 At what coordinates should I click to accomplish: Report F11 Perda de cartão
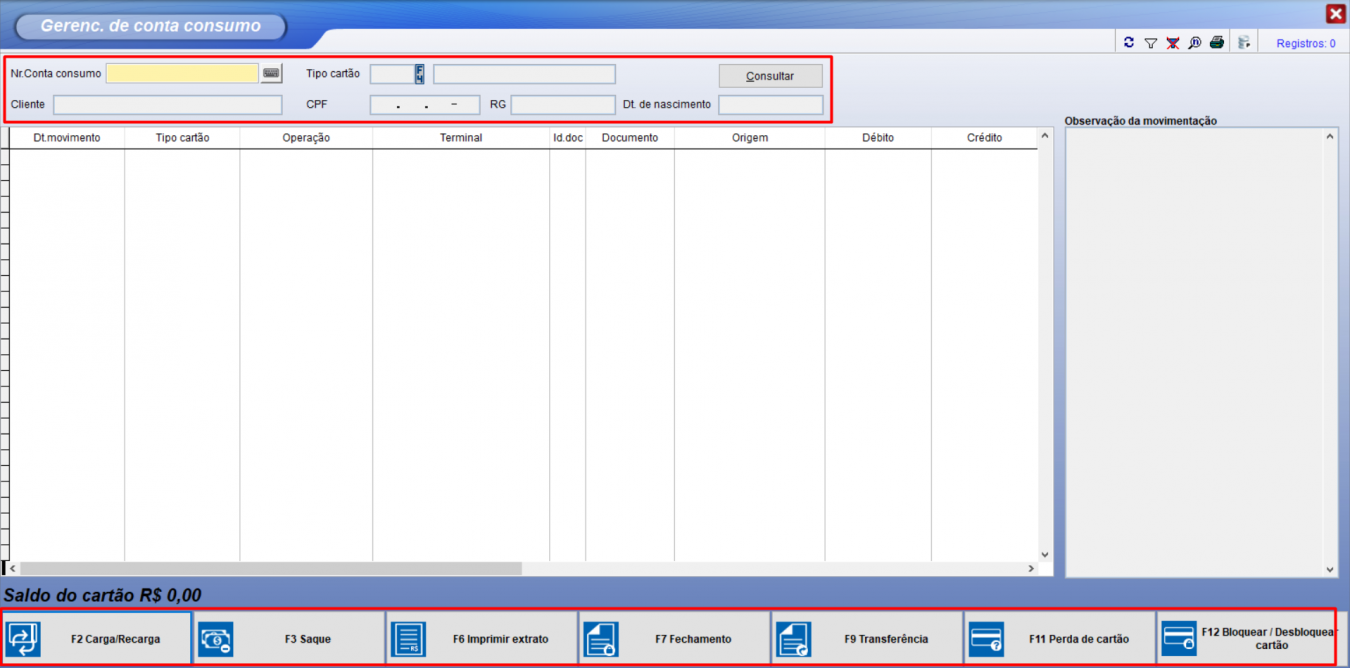point(1060,639)
